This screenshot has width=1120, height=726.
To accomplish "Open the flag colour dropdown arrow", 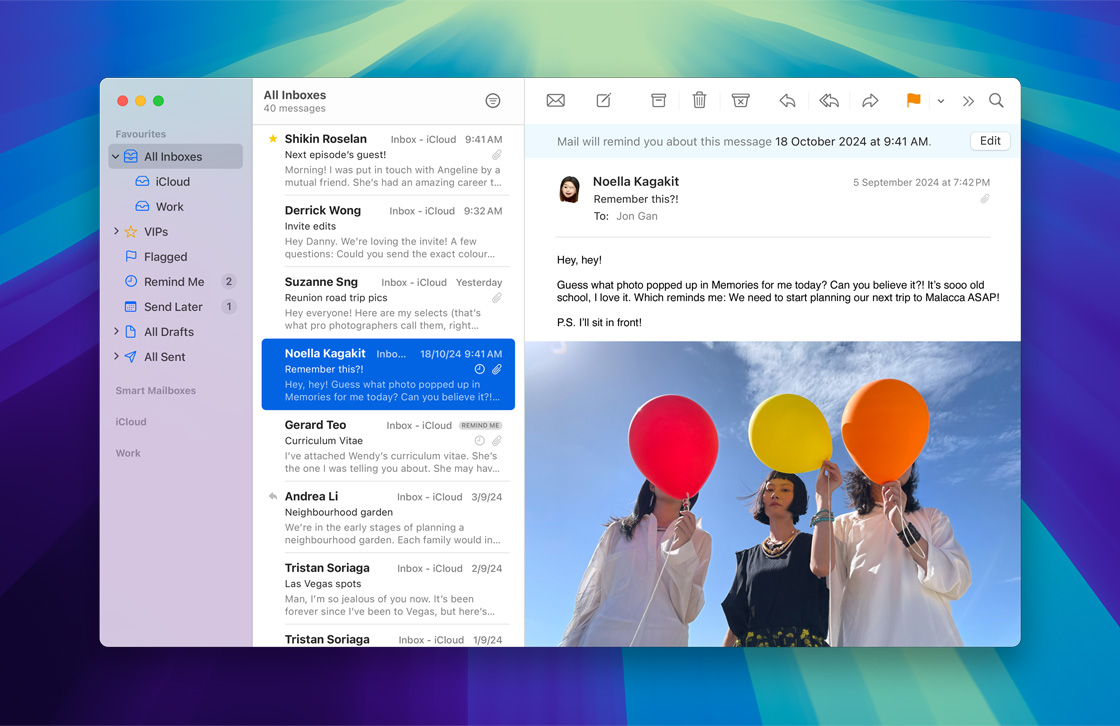I will [x=941, y=101].
